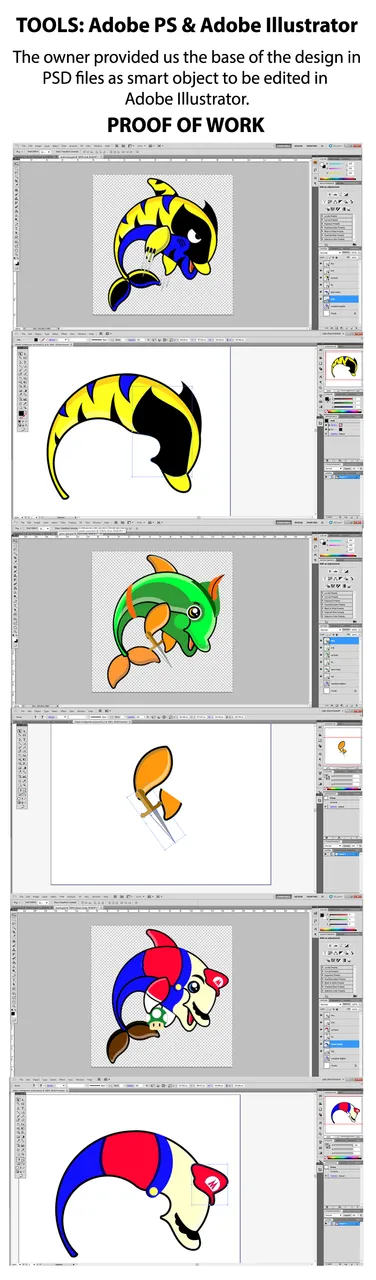Pick from color spectrum bar in yellow body Illustrator window
This screenshot has width=376, height=1280.
click(x=344, y=411)
